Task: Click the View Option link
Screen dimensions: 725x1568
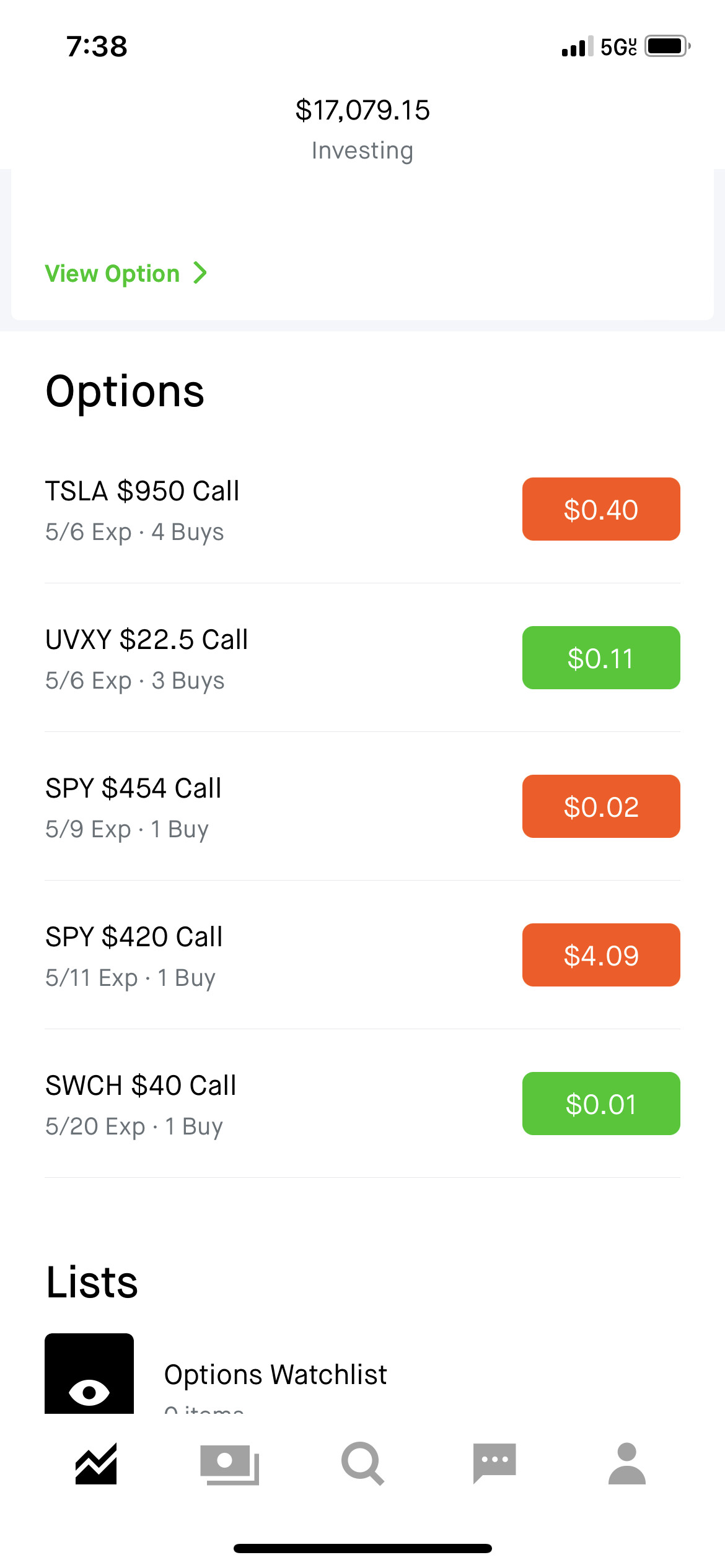Action: (x=112, y=273)
